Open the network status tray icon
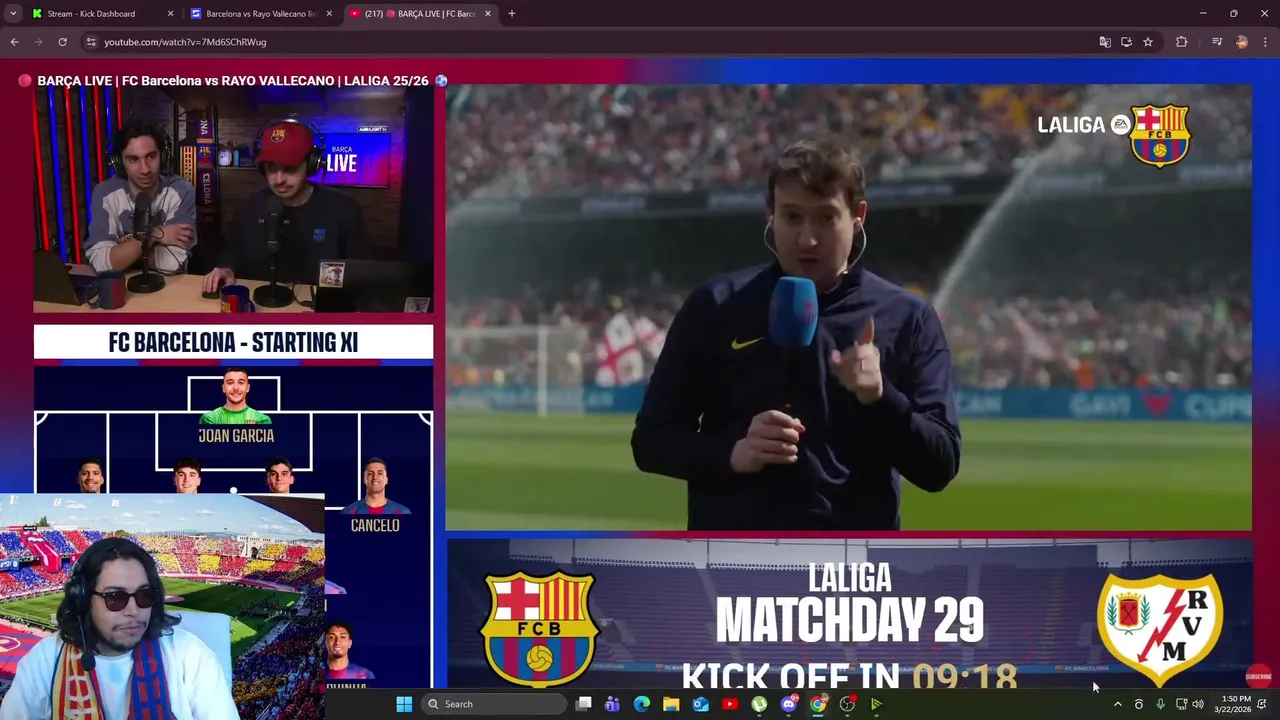 click(1181, 704)
